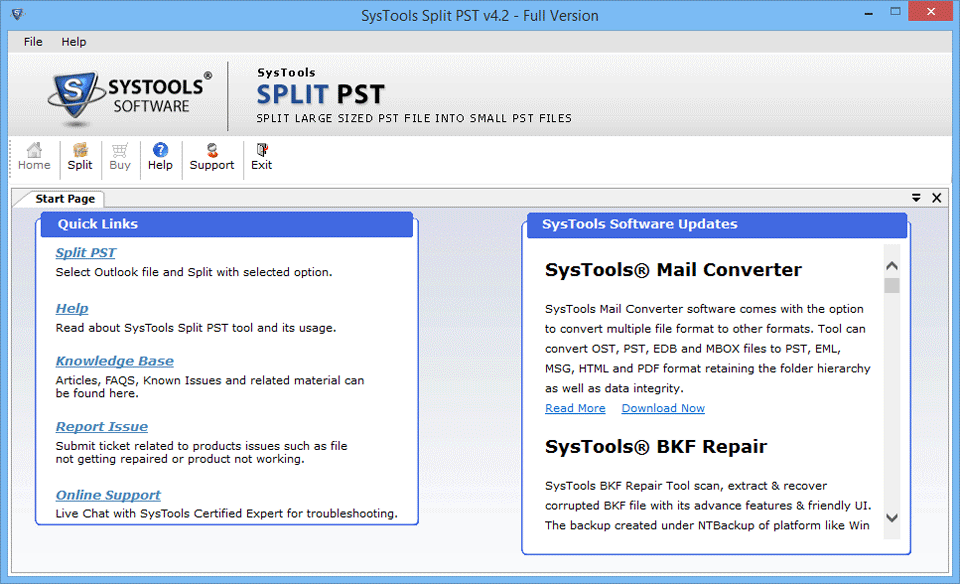Image resolution: width=960 pixels, height=584 pixels.
Task: Click the SysTools Mail Converter heading
Action: tap(673, 270)
